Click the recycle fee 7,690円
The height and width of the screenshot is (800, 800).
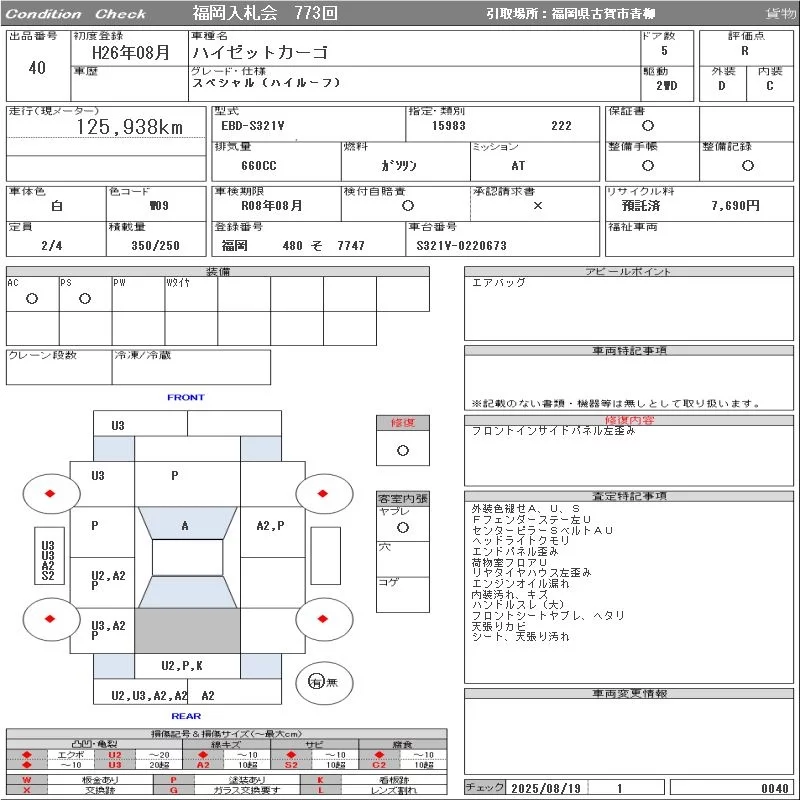click(x=735, y=206)
